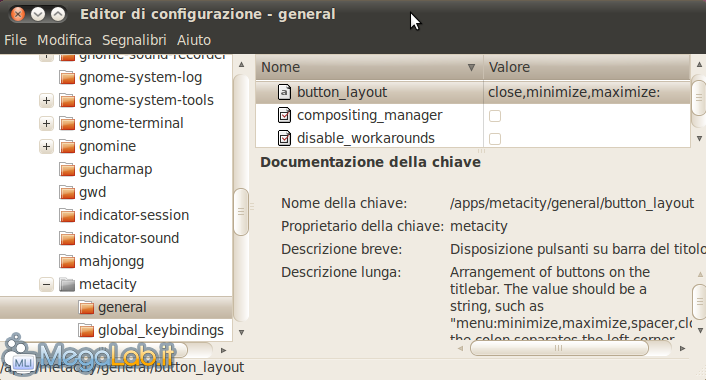Click the /apps/metacity/general/button_layout key path text
Image resolution: width=706 pixels, height=380 pixels.
tap(572, 204)
